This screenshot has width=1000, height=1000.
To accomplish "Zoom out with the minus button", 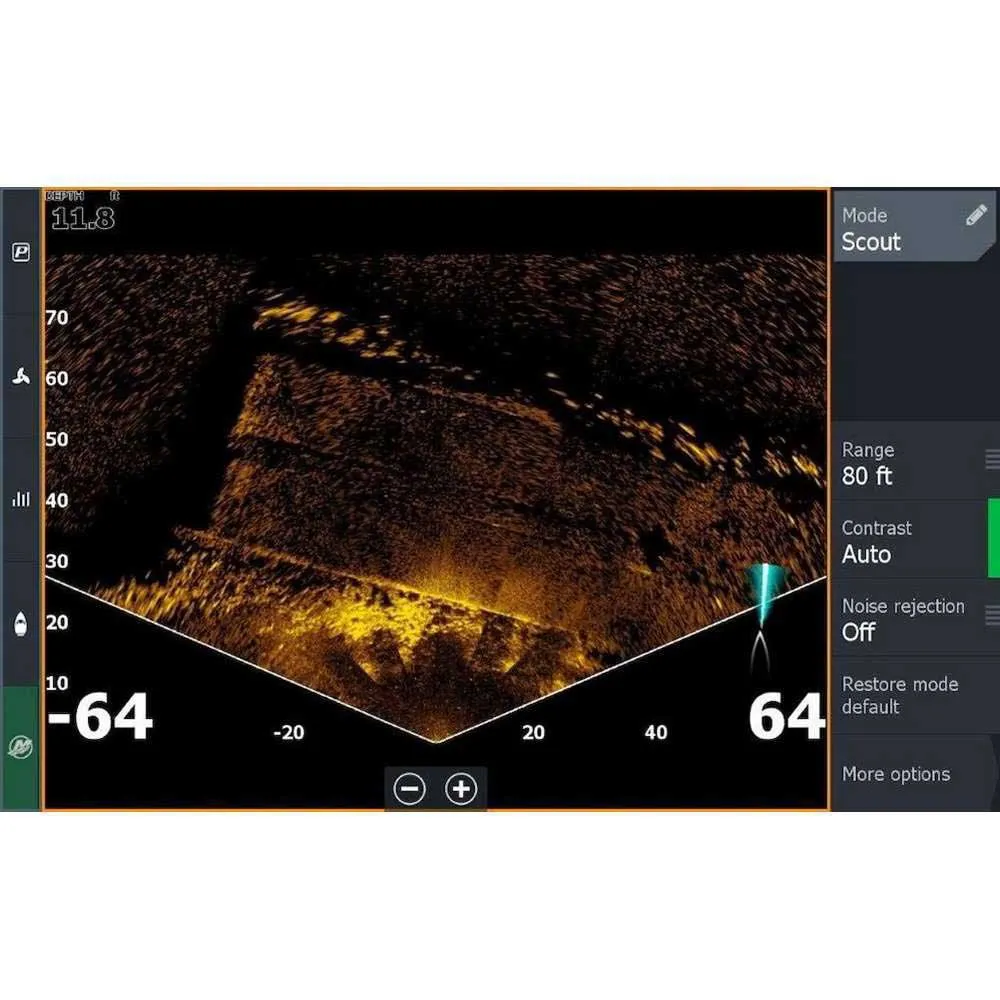I will (x=410, y=789).
